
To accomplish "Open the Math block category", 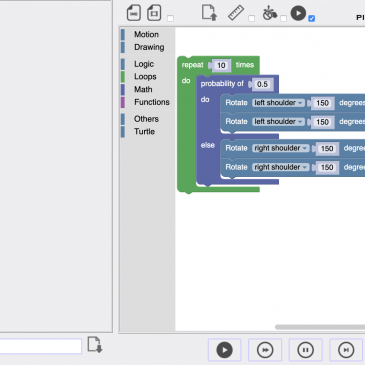I will [x=143, y=89].
